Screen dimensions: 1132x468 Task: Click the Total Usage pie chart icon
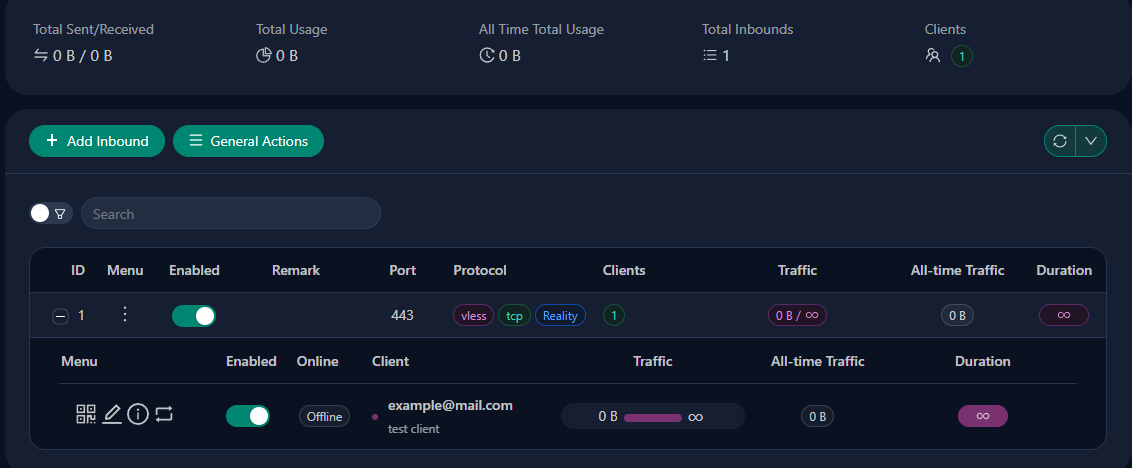tap(264, 56)
